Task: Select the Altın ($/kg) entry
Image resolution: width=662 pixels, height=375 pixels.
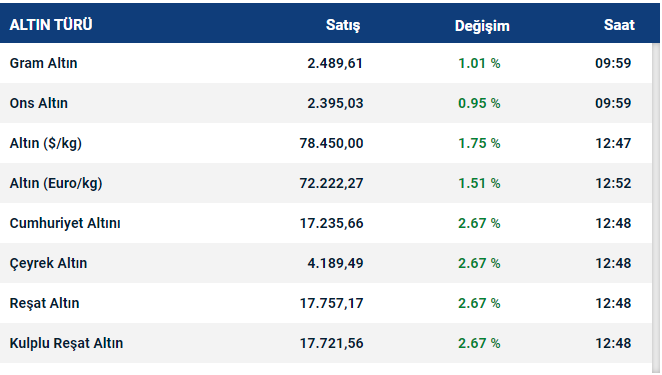Action: coord(46,144)
